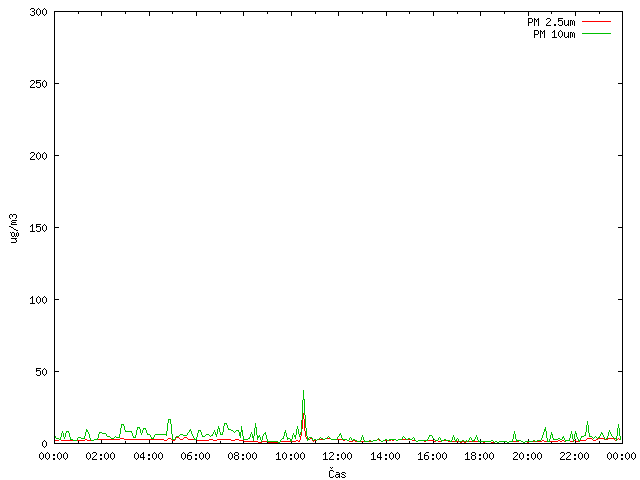Click the 12:00 time label

click(x=337, y=456)
